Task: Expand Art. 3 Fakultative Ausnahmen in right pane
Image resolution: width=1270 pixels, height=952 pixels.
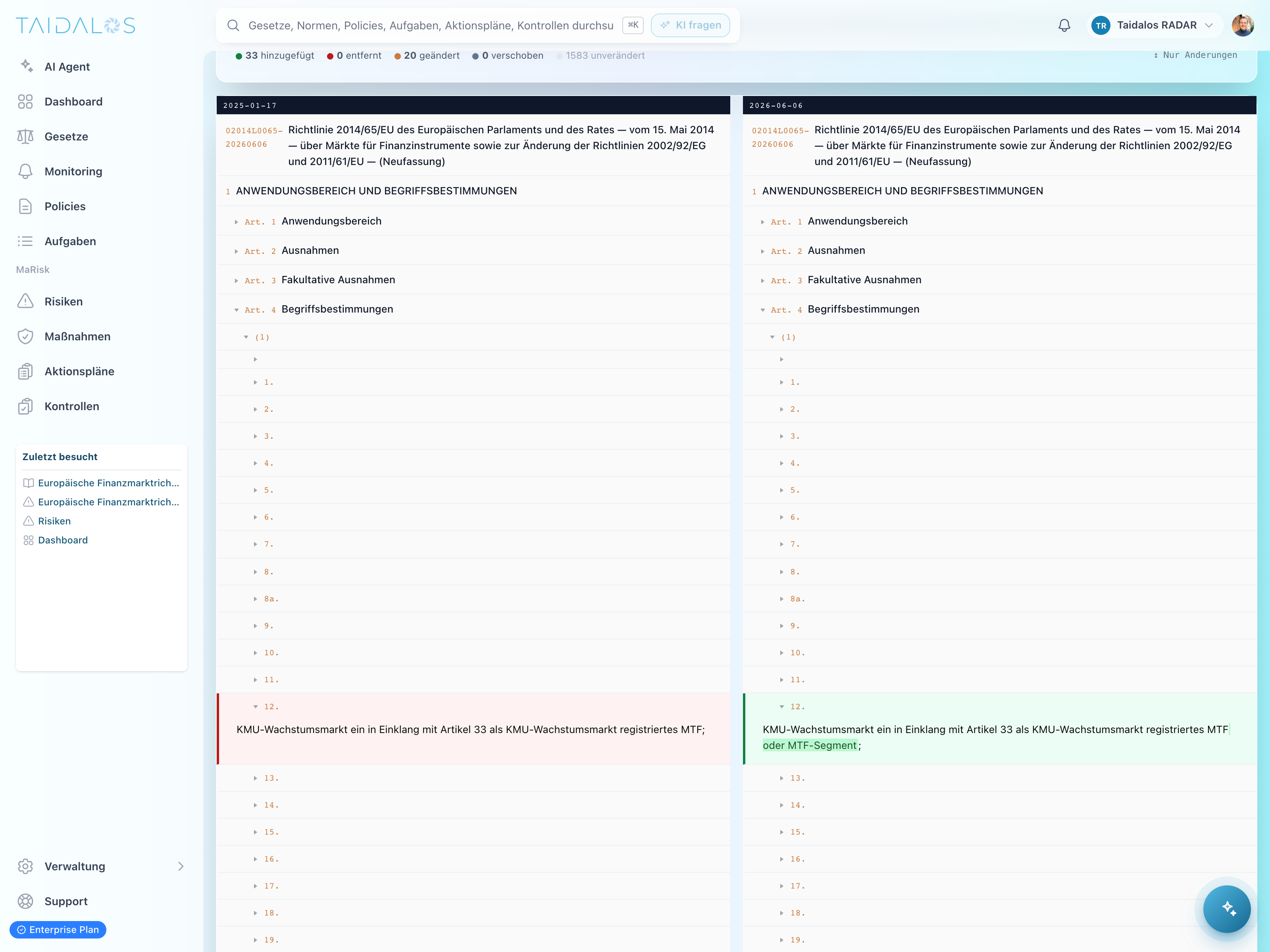Action: click(762, 280)
